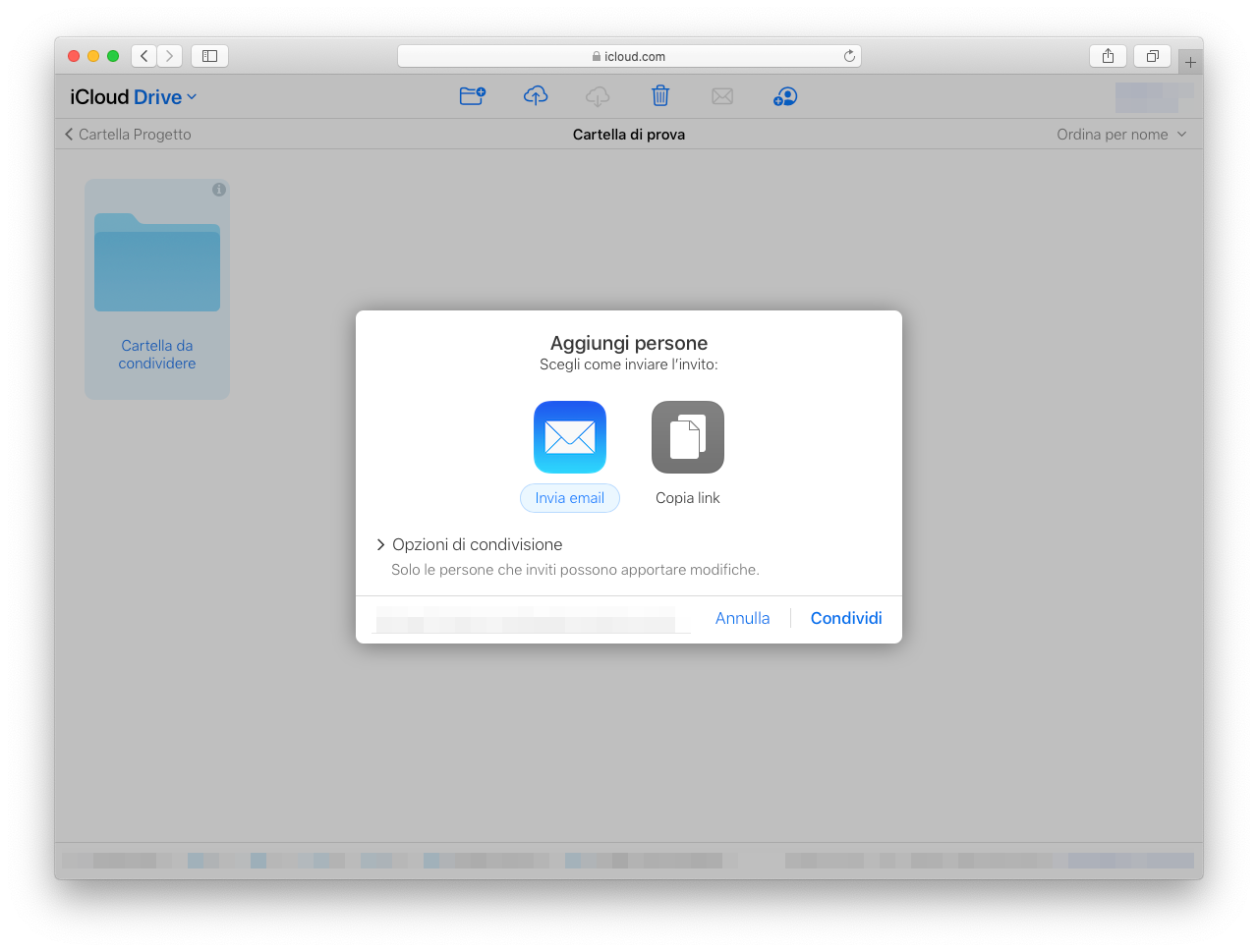The width and height of the screenshot is (1258, 952).
Task: Select the blue Mail app icon
Action: point(570,437)
